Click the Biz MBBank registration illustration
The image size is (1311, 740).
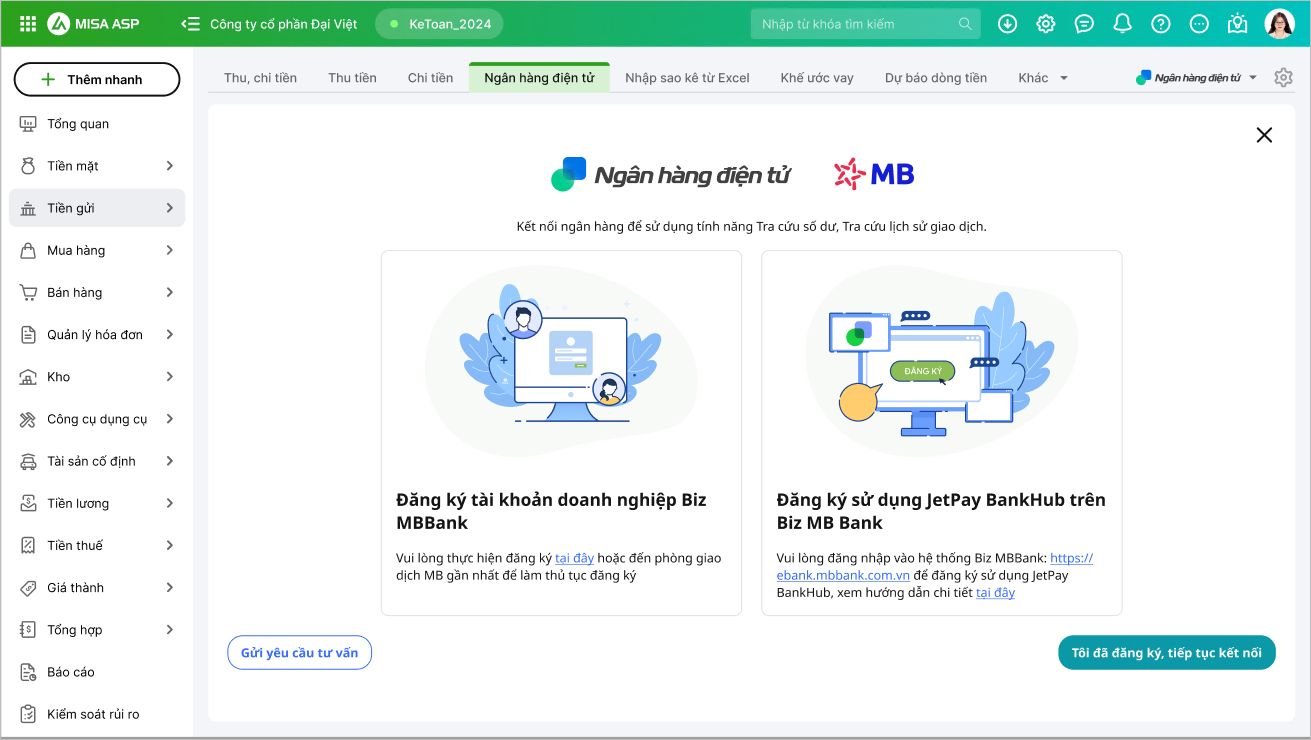tap(561, 360)
